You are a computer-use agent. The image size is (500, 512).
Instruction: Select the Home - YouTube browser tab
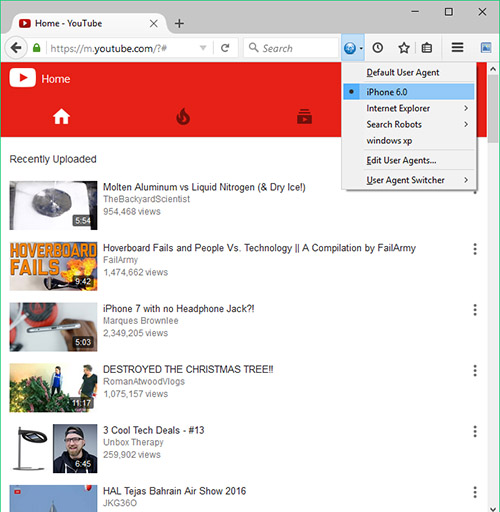89,23
